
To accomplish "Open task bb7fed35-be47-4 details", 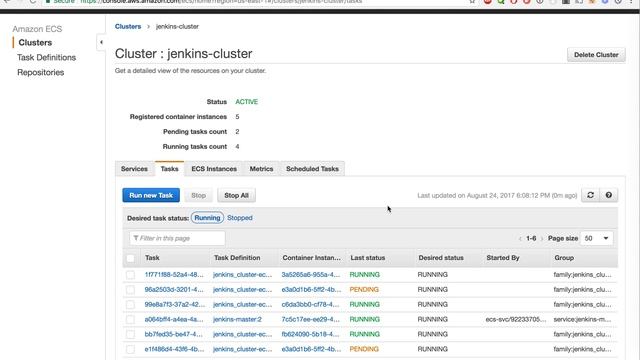I will pos(173,334).
